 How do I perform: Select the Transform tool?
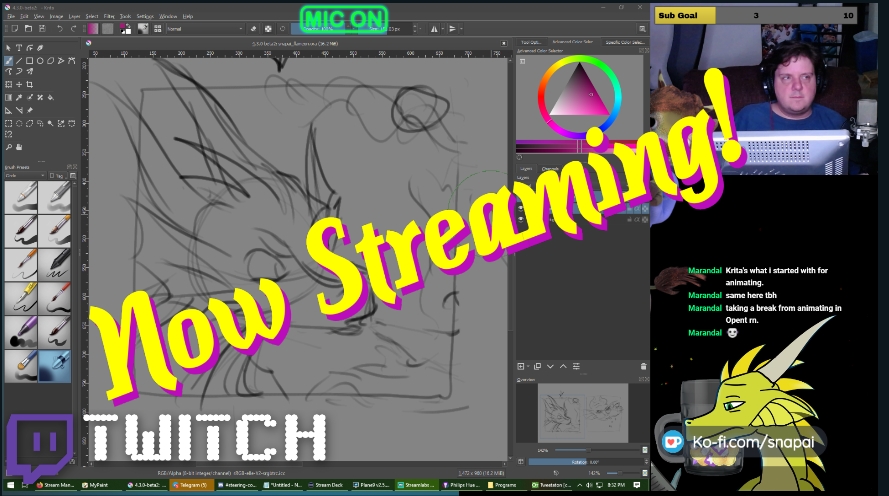point(9,84)
